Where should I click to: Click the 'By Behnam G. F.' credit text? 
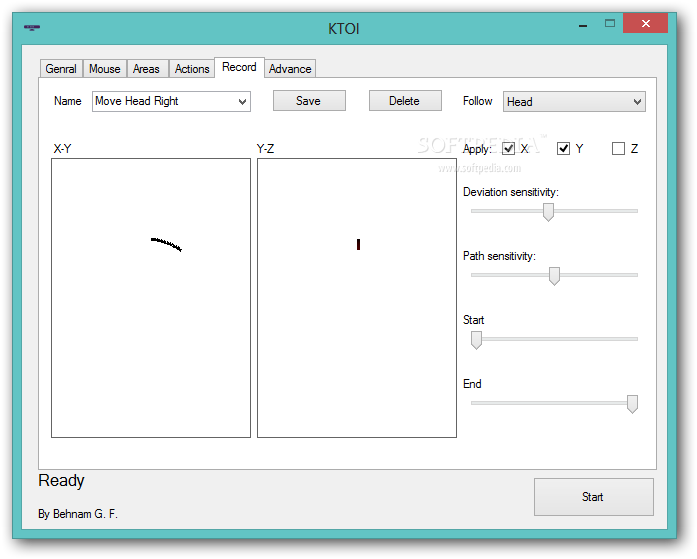tap(78, 514)
